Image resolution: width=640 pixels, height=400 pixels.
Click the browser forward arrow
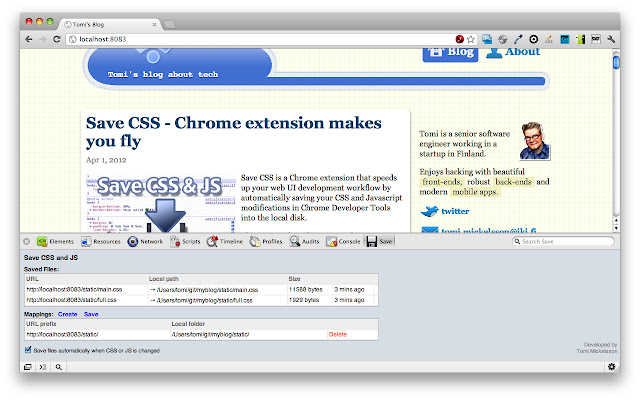pos(42,39)
